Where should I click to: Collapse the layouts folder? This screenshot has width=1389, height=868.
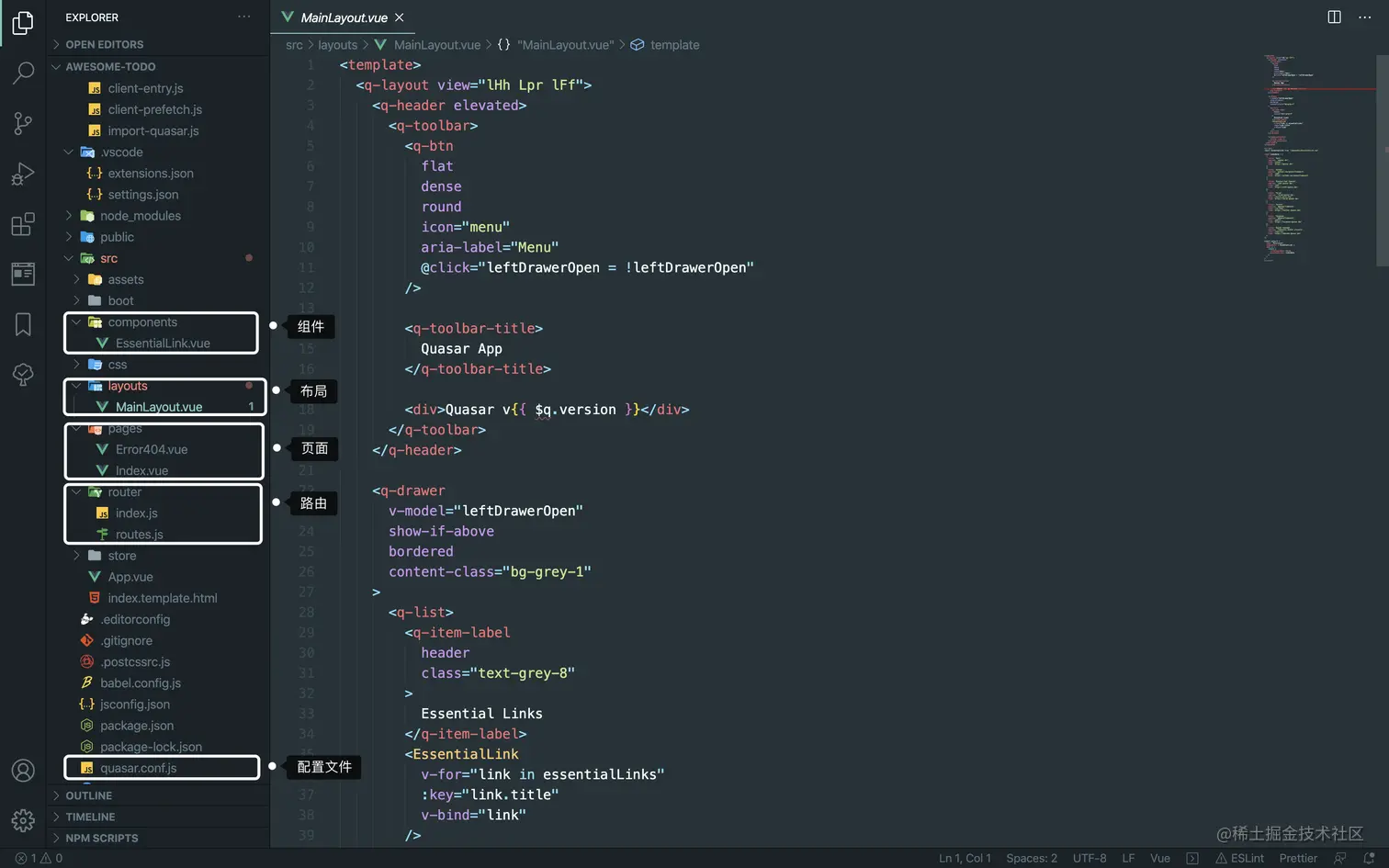click(x=158, y=386)
